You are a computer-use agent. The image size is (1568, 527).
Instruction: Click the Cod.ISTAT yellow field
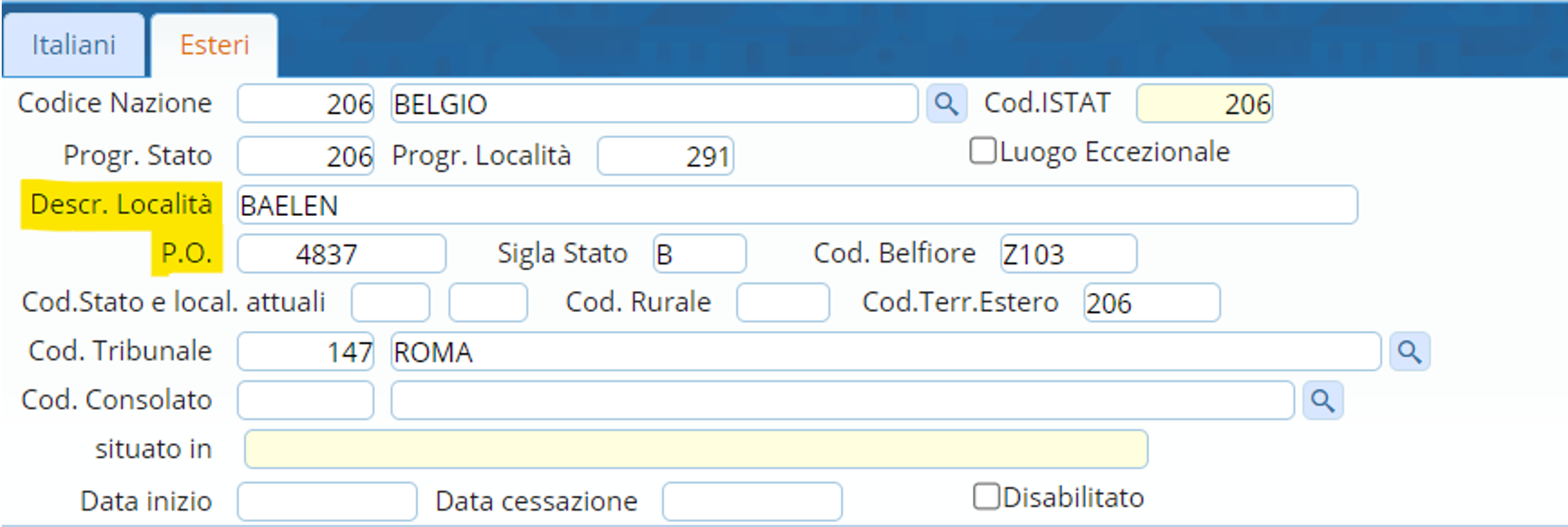pyautogui.click(x=1203, y=105)
